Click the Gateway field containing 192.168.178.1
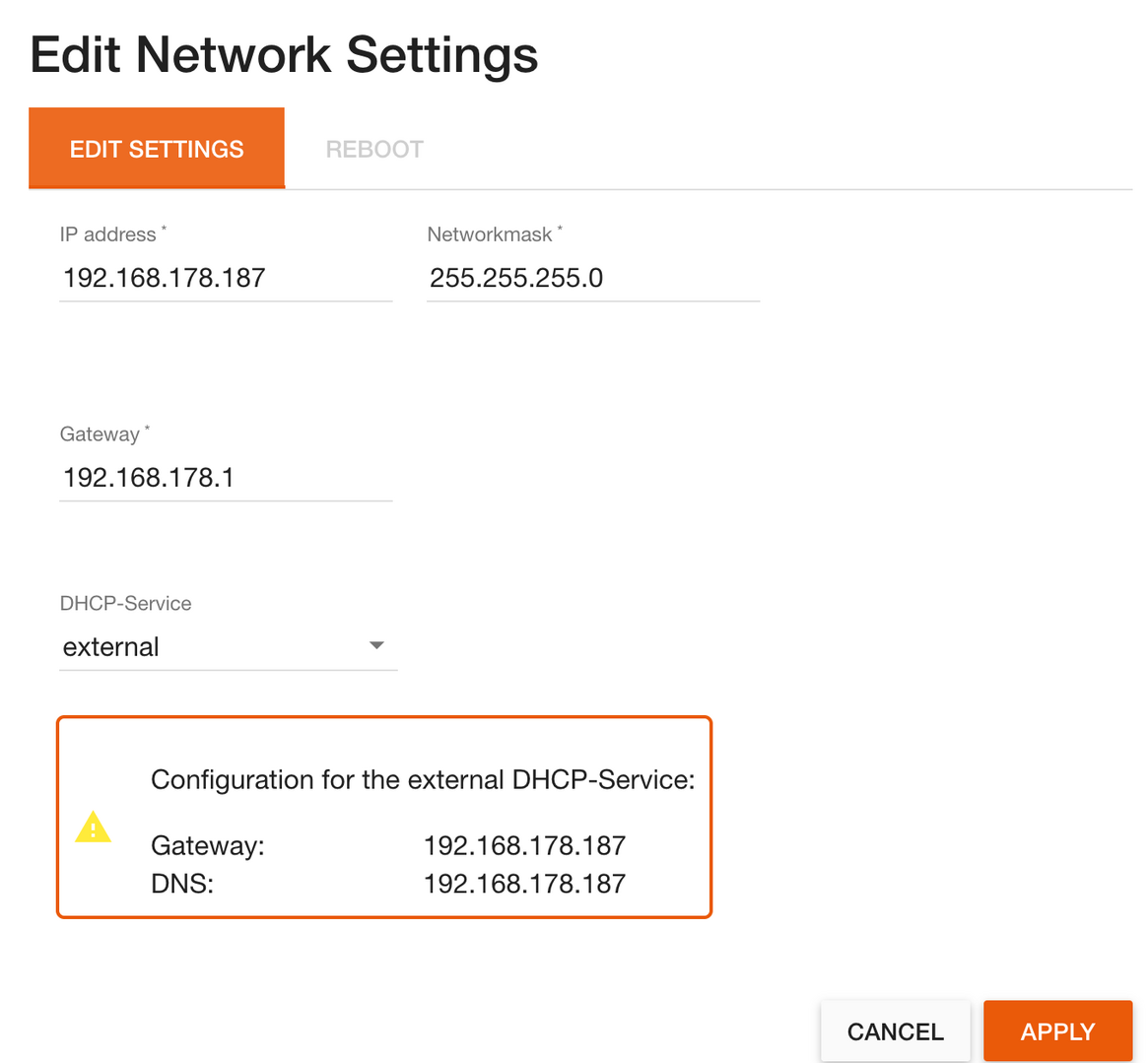Viewport: 1148px width, 1063px height. click(225, 478)
